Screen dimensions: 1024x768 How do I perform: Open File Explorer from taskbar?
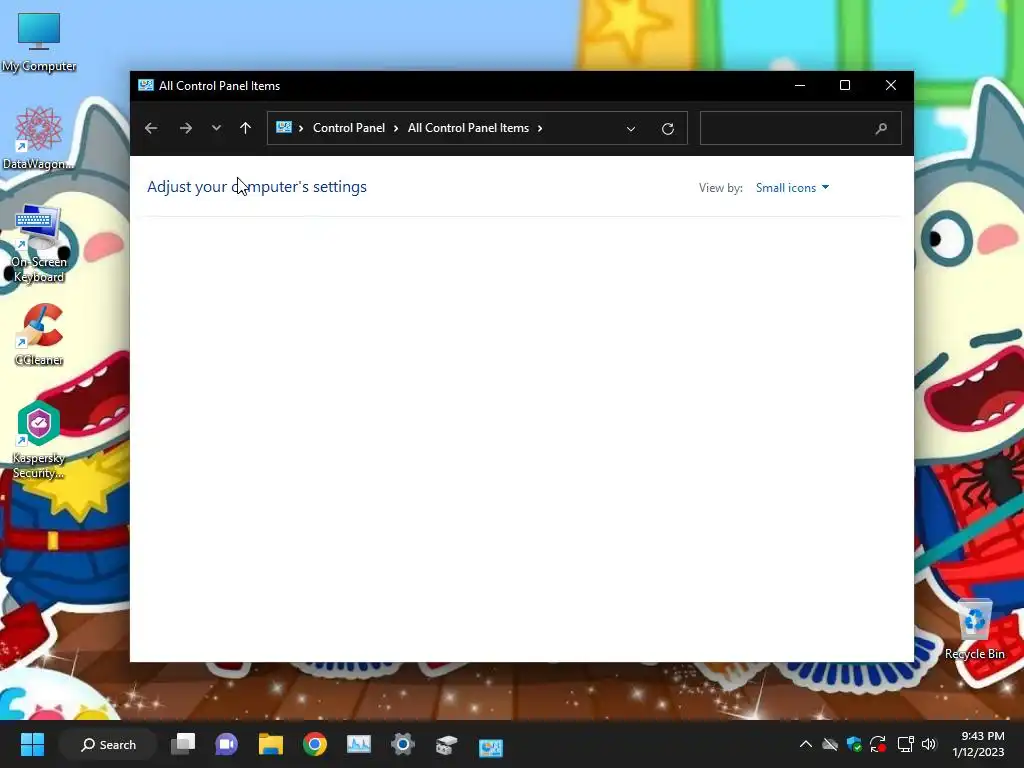pos(270,744)
